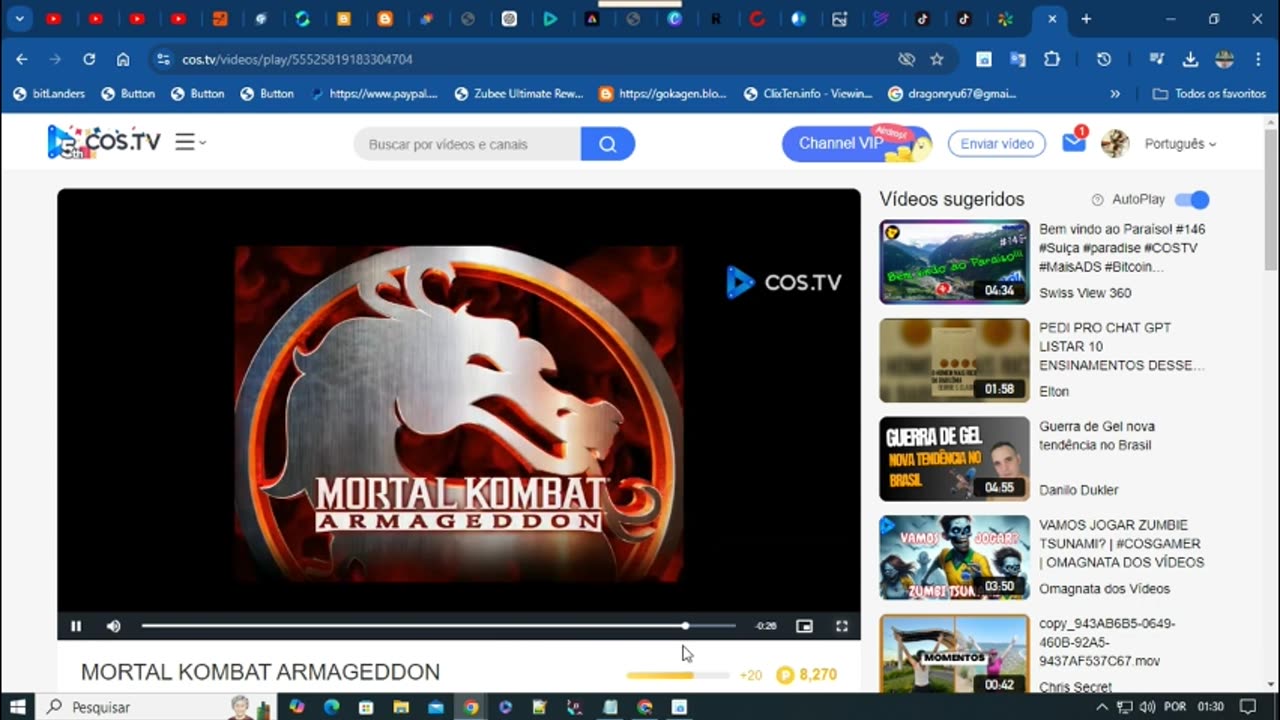
Task: Click the Enviar vídeo button
Action: pyautogui.click(x=997, y=144)
